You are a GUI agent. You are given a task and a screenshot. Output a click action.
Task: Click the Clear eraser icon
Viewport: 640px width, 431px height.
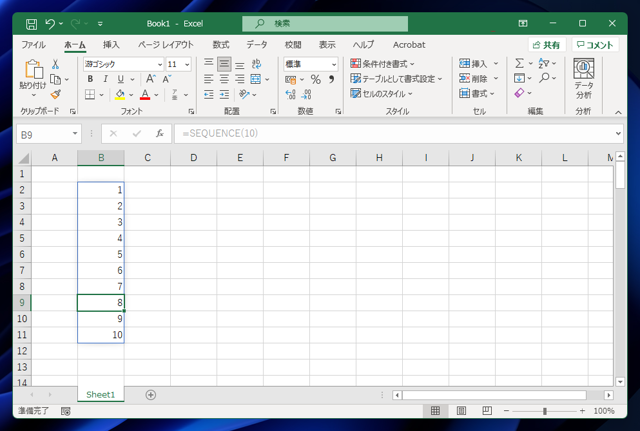(519, 93)
